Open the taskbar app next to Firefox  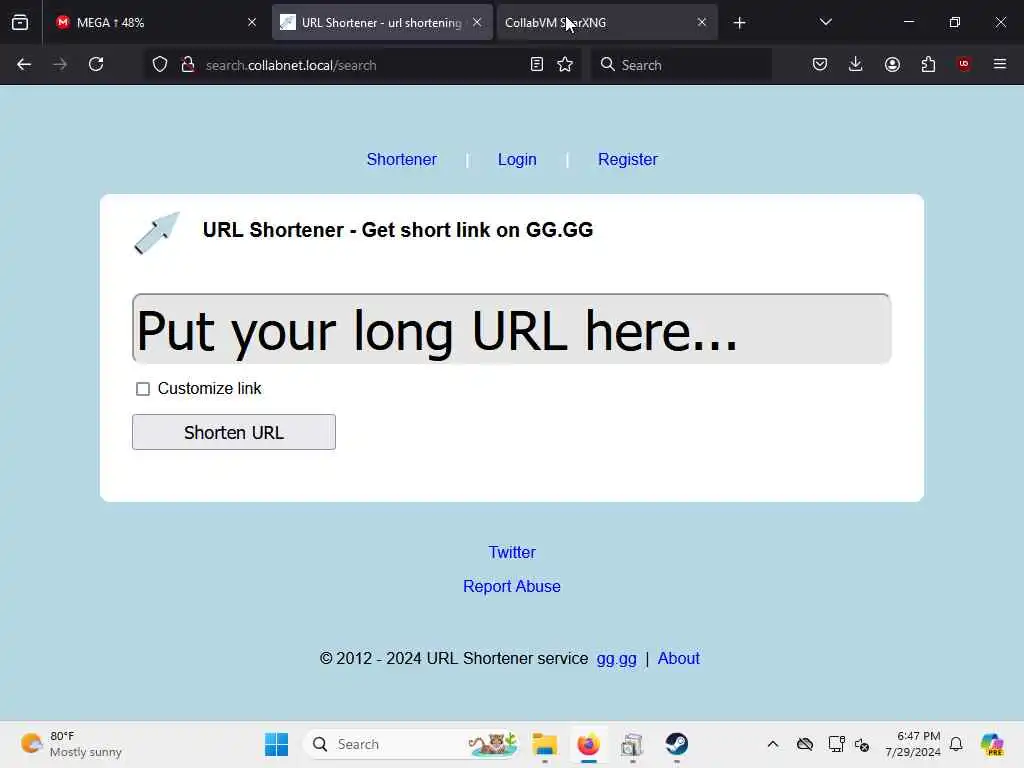coord(632,744)
